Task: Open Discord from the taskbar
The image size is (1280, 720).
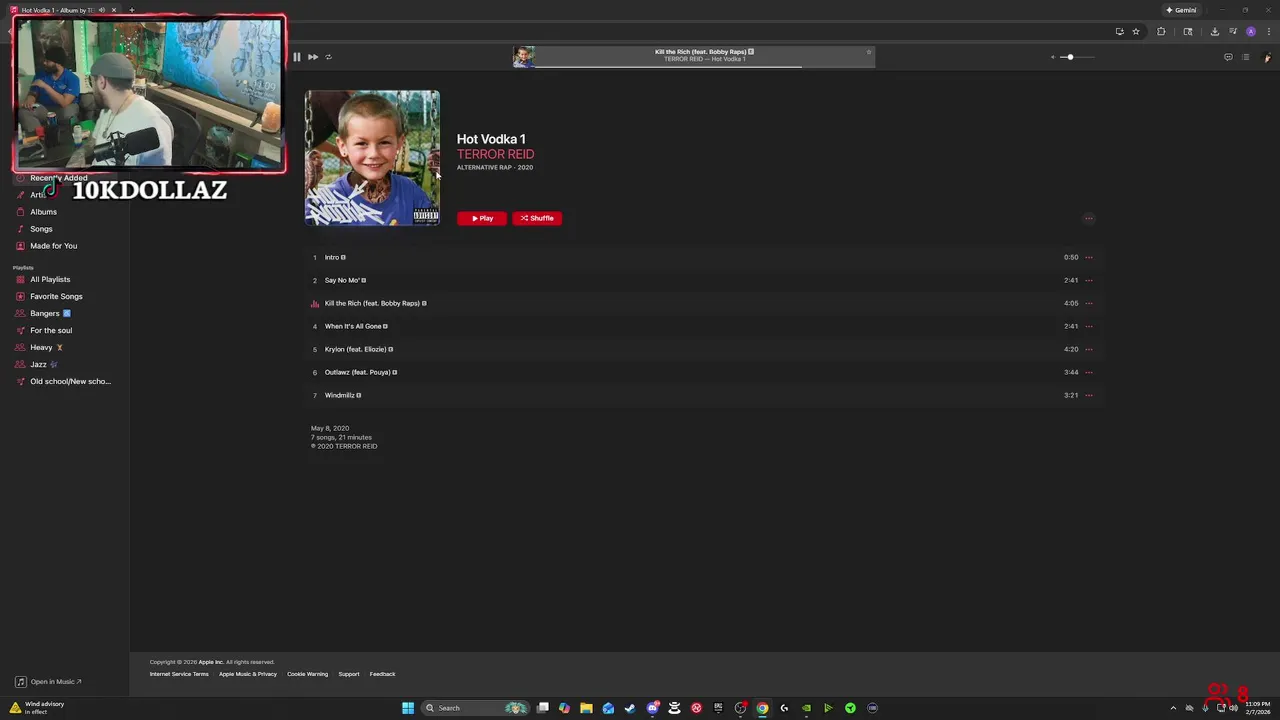Action: point(652,708)
